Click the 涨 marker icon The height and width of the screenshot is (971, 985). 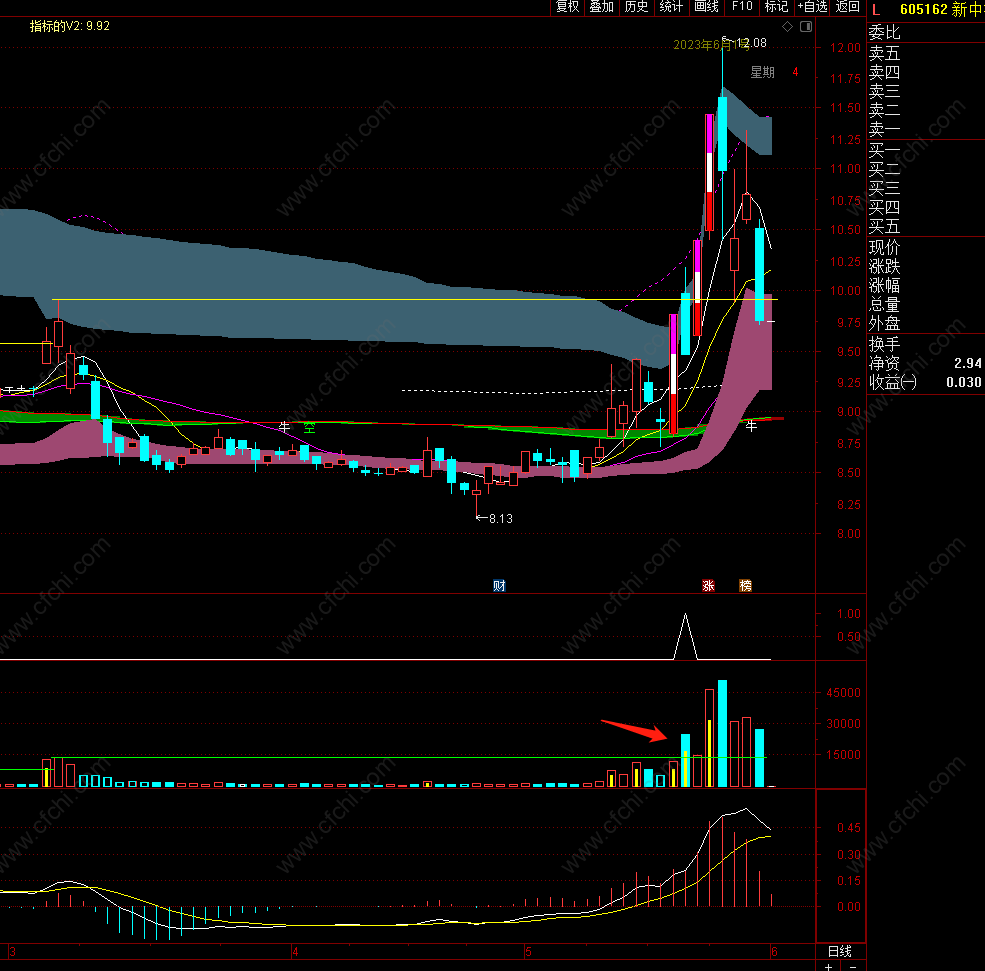tap(709, 585)
